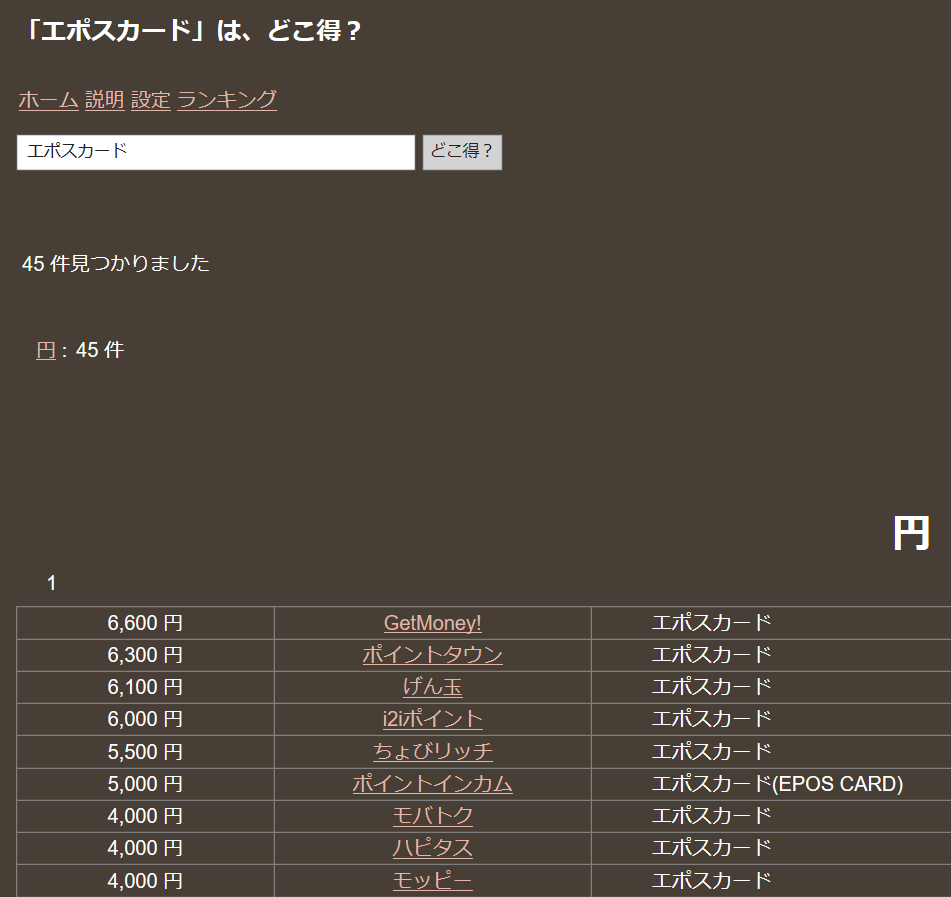Select the 6,600 円 amount cell

[x=146, y=623]
